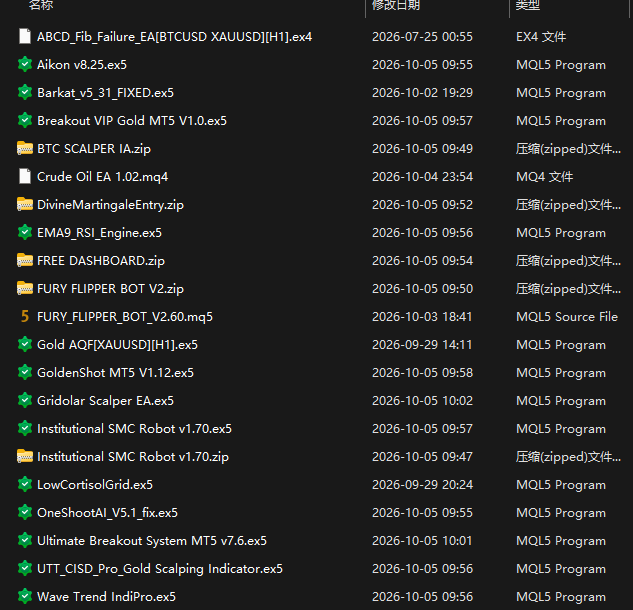Click the EX4 文件 type cell
Screen dimensions: 633x610
pyautogui.click(x=541, y=37)
